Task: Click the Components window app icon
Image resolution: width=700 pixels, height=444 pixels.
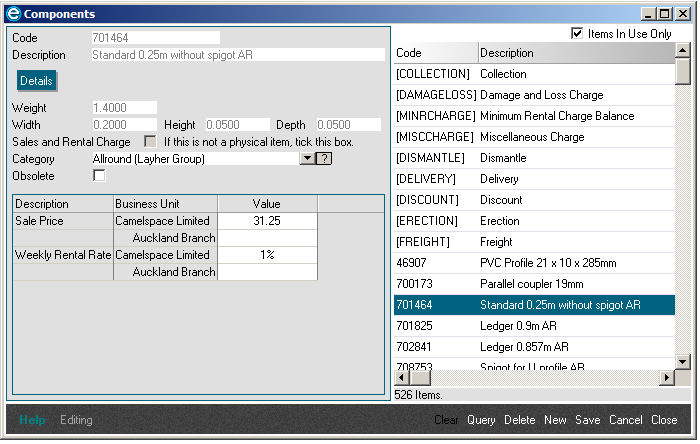Action: pyautogui.click(x=12, y=14)
